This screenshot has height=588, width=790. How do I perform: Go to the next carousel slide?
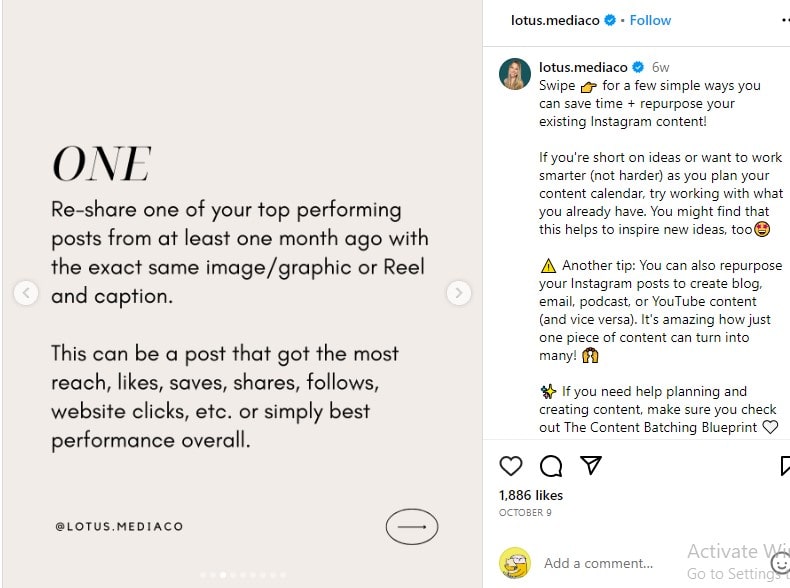458,293
